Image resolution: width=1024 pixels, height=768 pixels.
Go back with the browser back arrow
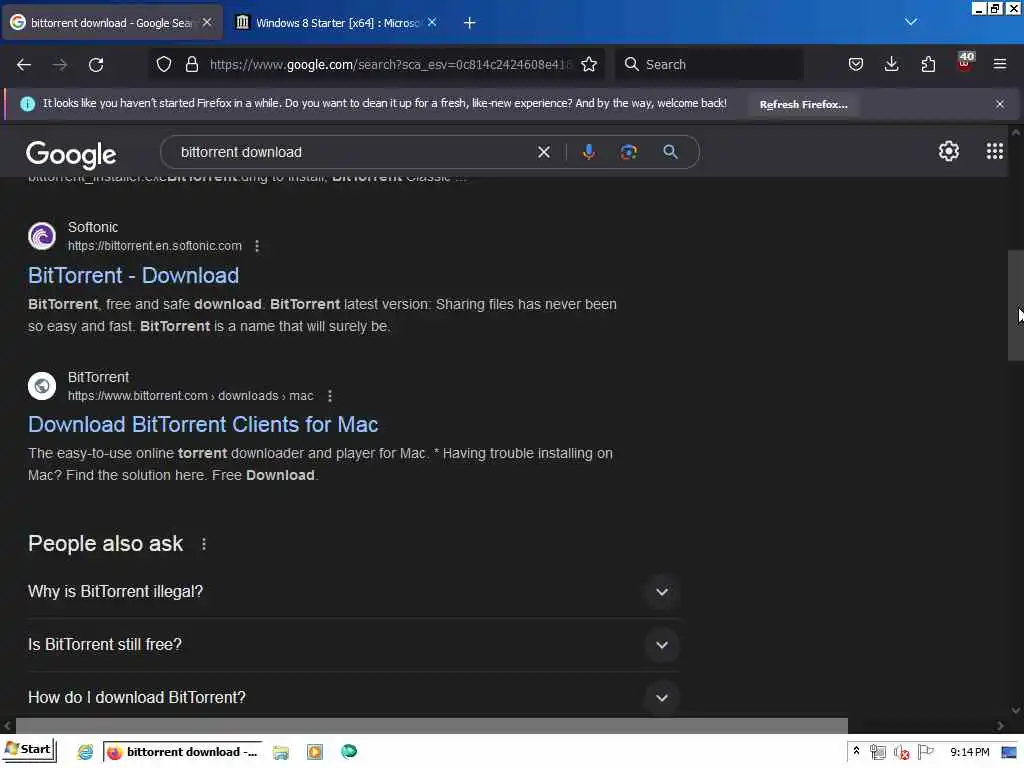[x=24, y=65]
